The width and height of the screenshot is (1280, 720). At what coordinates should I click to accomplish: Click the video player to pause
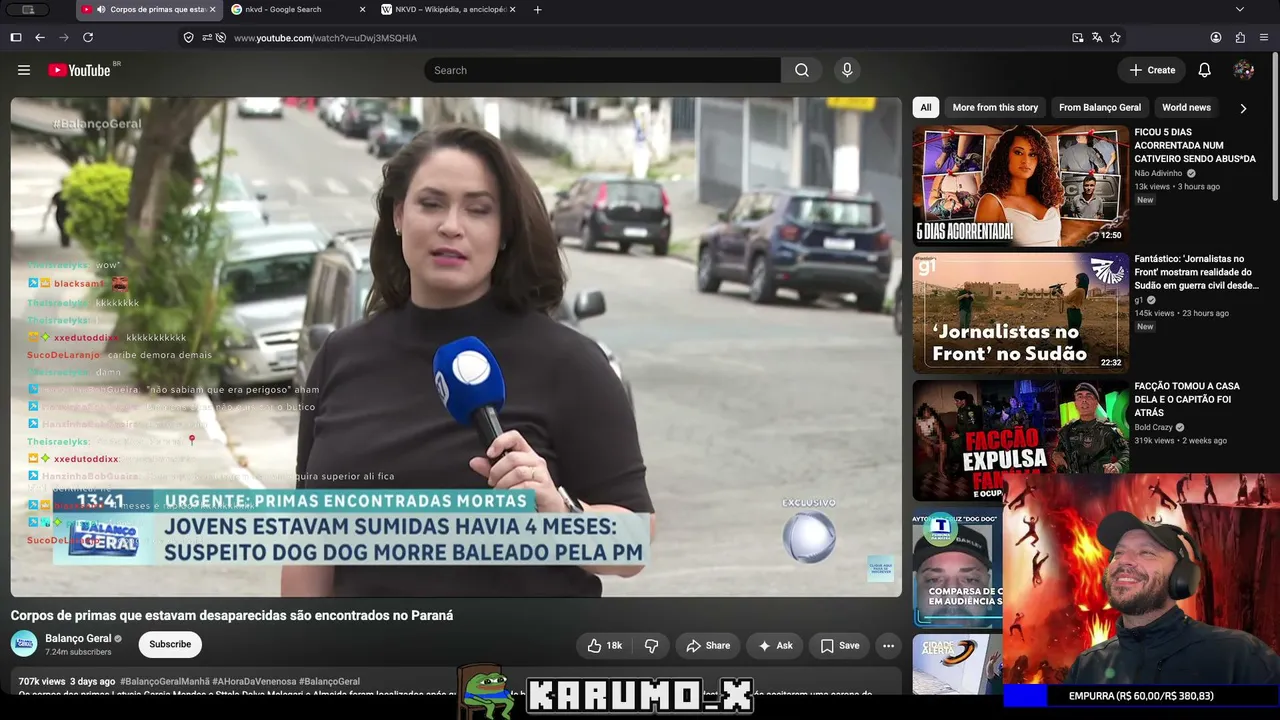click(x=456, y=347)
